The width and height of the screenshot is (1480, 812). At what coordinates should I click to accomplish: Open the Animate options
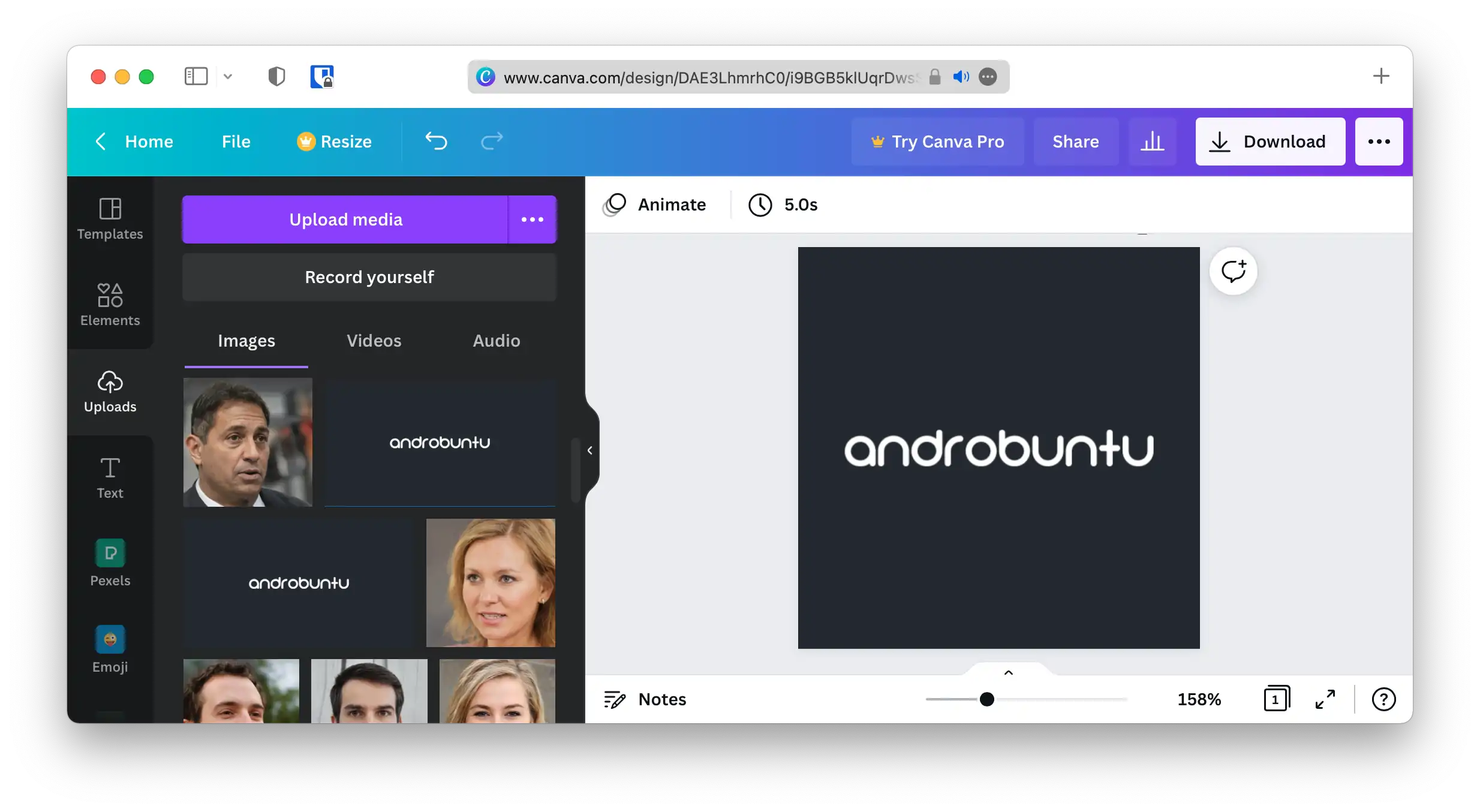655,204
